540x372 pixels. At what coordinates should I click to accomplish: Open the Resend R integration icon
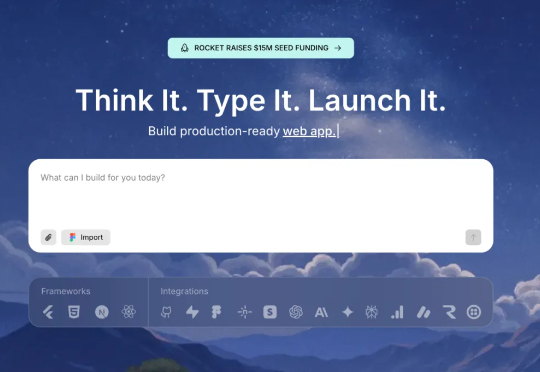pyautogui.click(x=449, y=312)
